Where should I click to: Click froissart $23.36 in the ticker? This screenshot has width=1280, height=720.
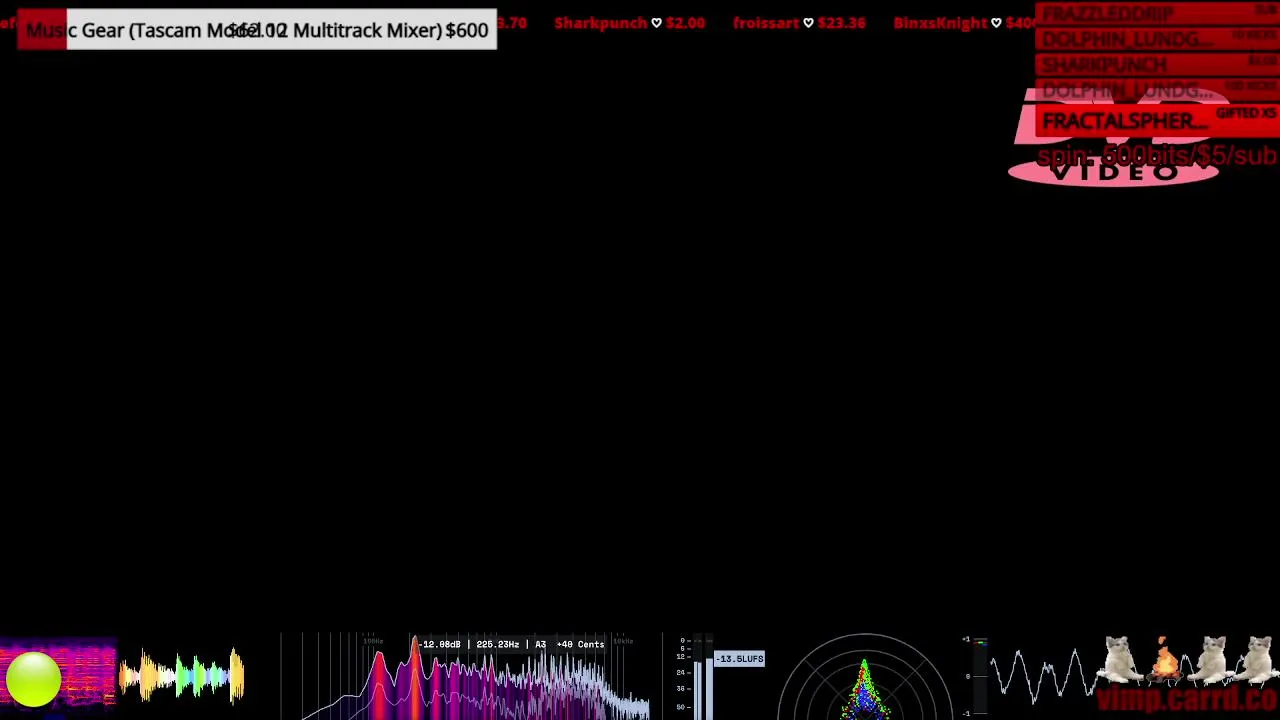(x=799, y=23)
